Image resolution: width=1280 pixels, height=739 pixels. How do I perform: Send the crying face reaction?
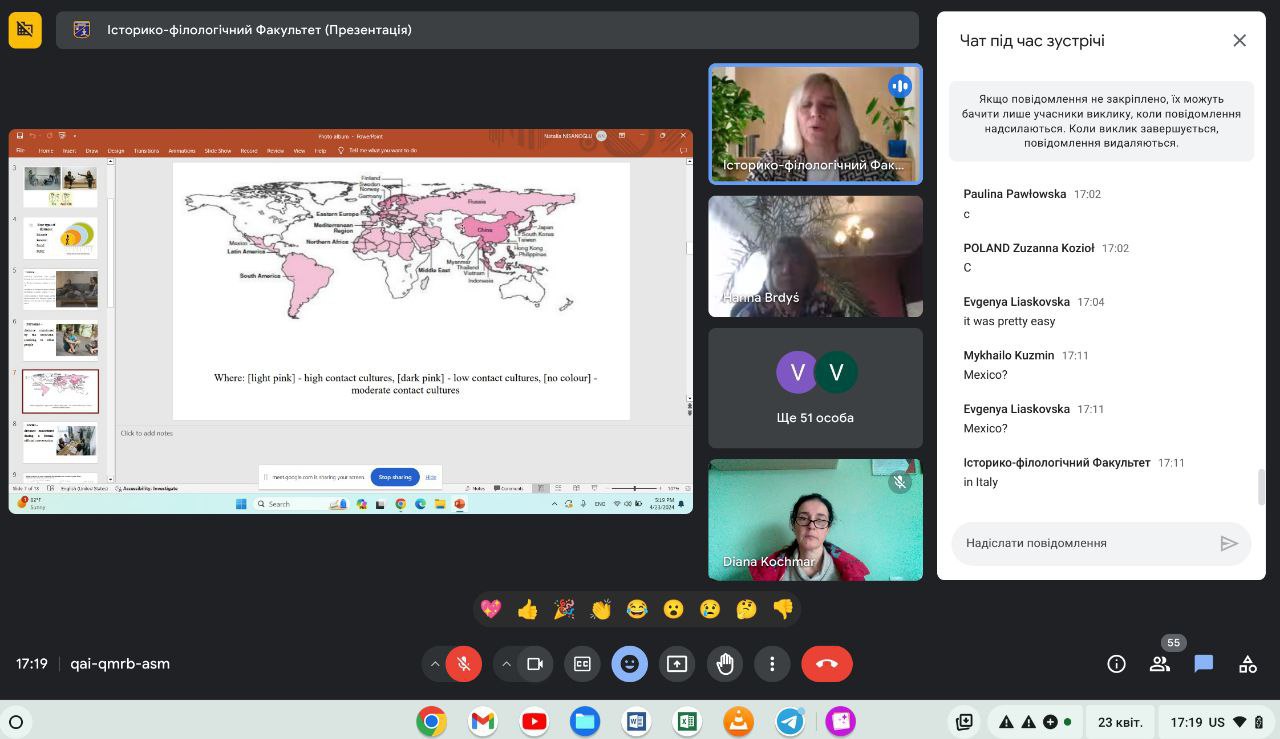tap(710, 609)
